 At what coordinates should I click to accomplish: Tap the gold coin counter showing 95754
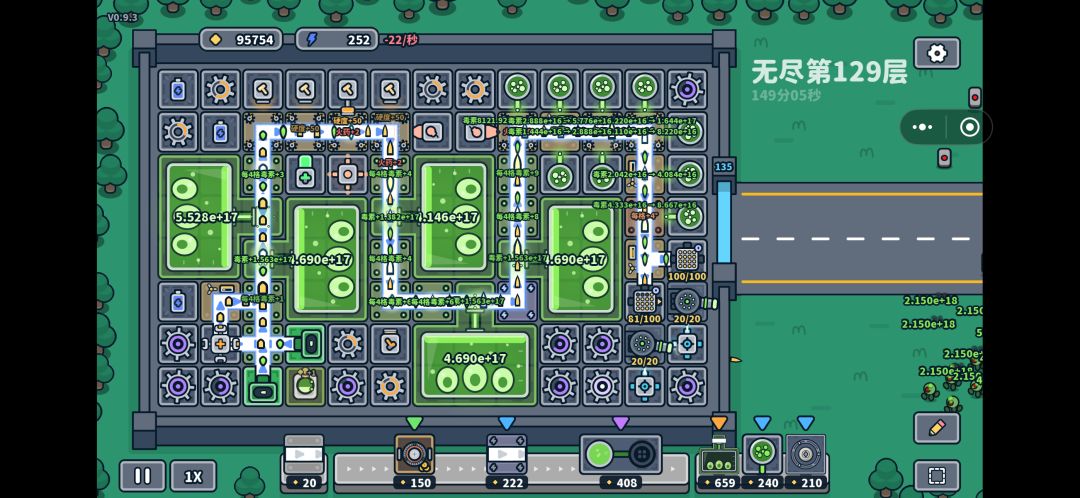pyautogui.click(x=242, y=40)
